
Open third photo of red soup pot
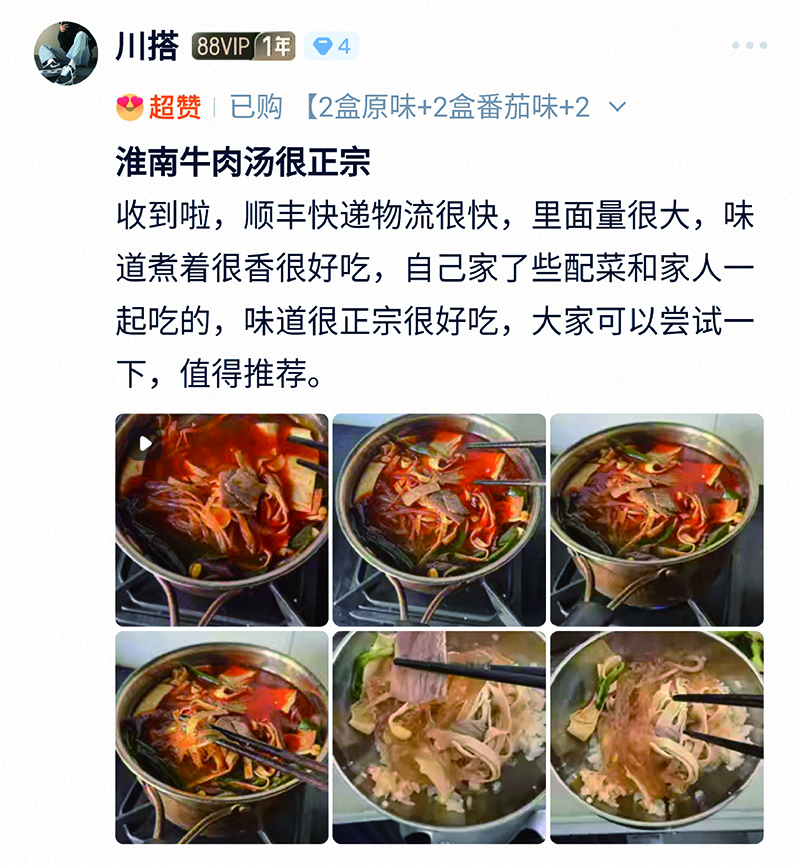point(657,520)
